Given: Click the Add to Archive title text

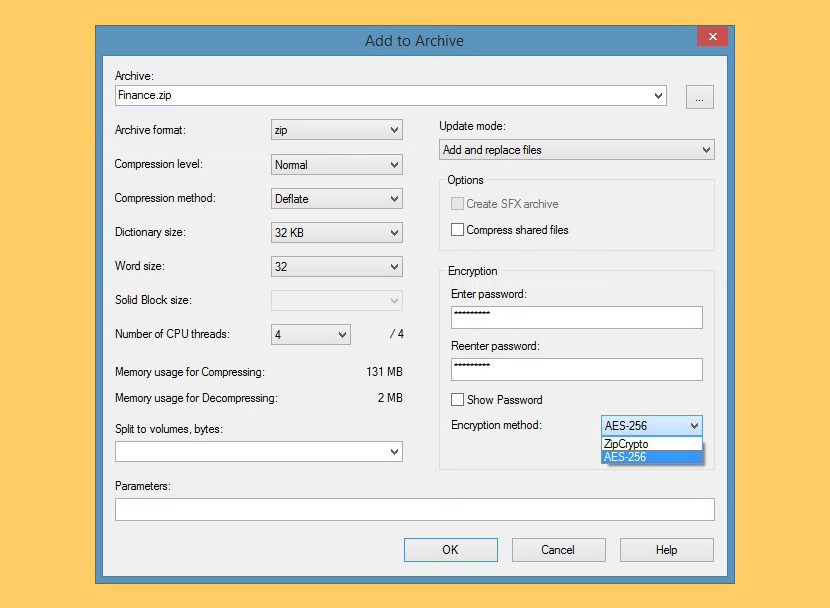Looking at the screenshot, I should [x=414, y=41].
